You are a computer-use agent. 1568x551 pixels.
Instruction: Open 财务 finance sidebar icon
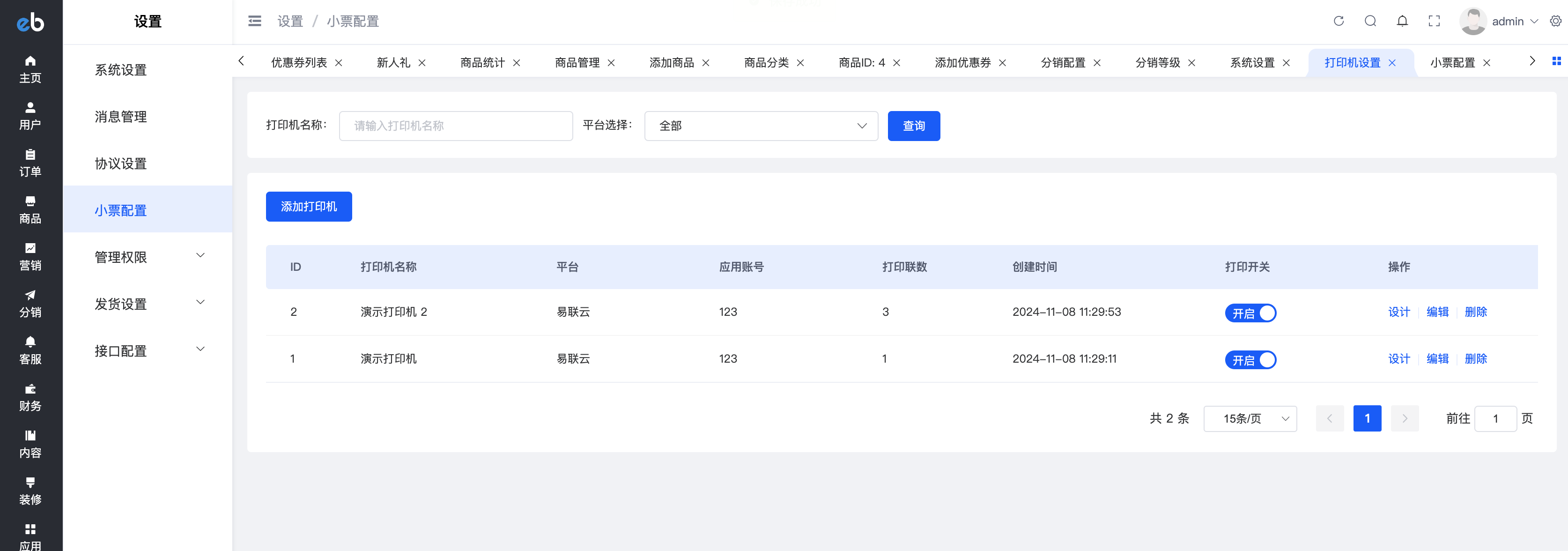pos(30,397)
